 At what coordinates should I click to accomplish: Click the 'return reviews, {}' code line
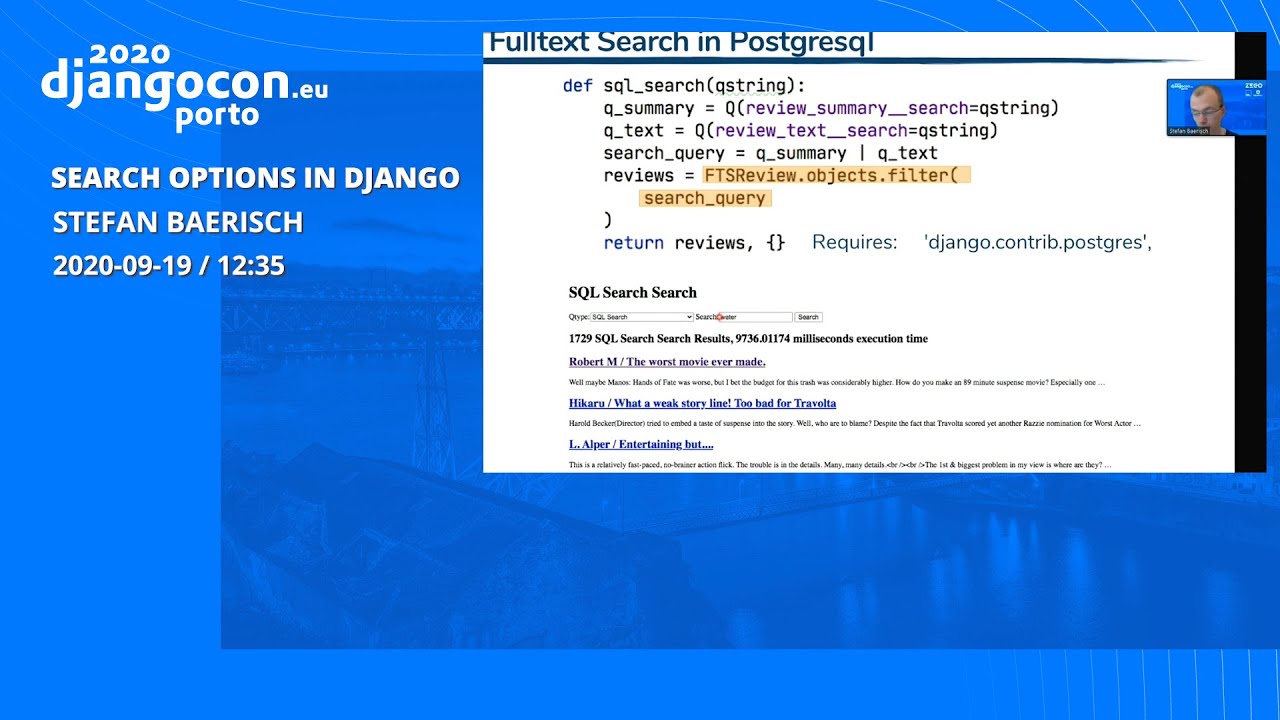[x=694, y=243]
